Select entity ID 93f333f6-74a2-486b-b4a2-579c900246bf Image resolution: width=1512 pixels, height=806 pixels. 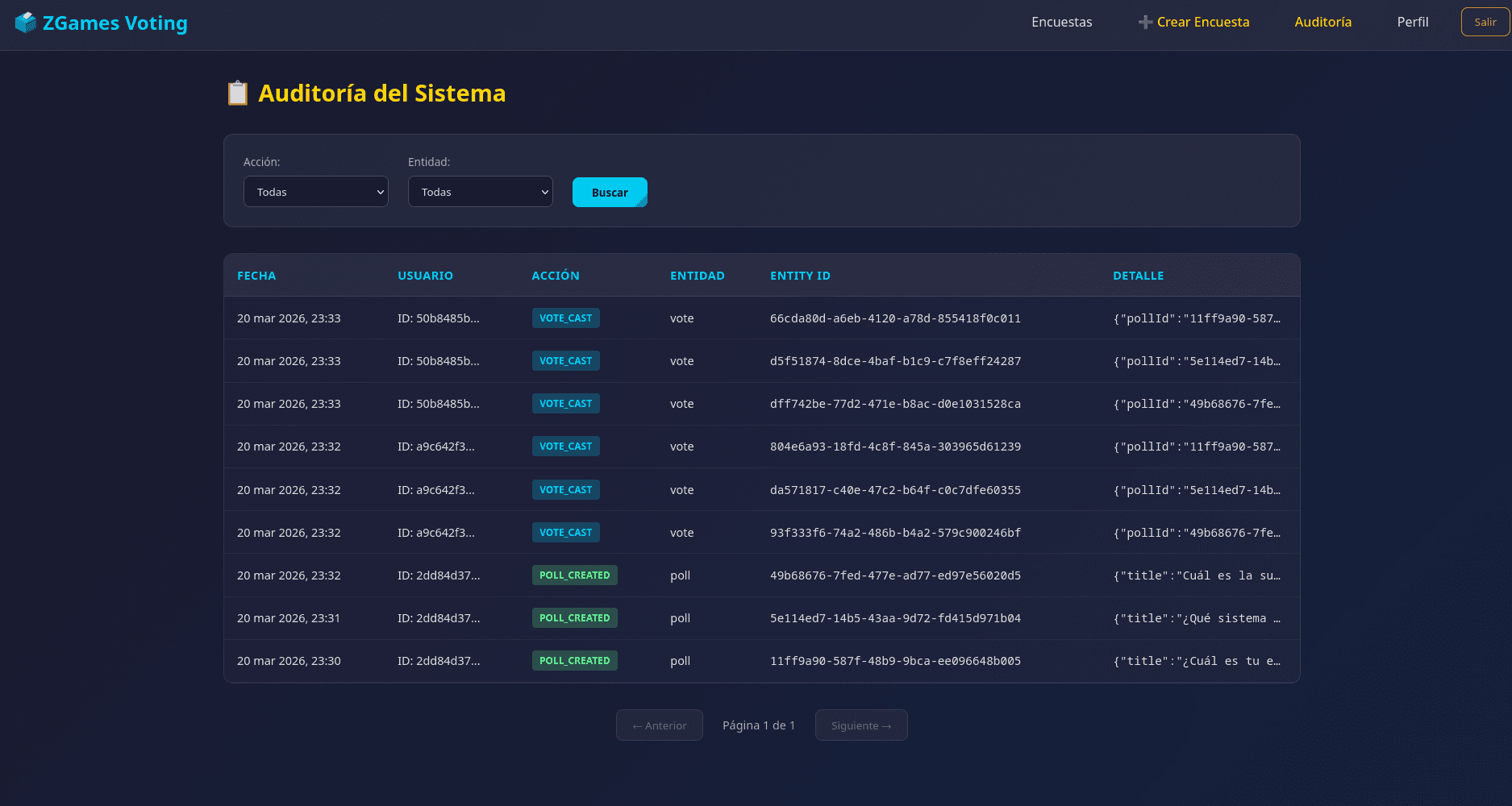(x=895, y=533)
